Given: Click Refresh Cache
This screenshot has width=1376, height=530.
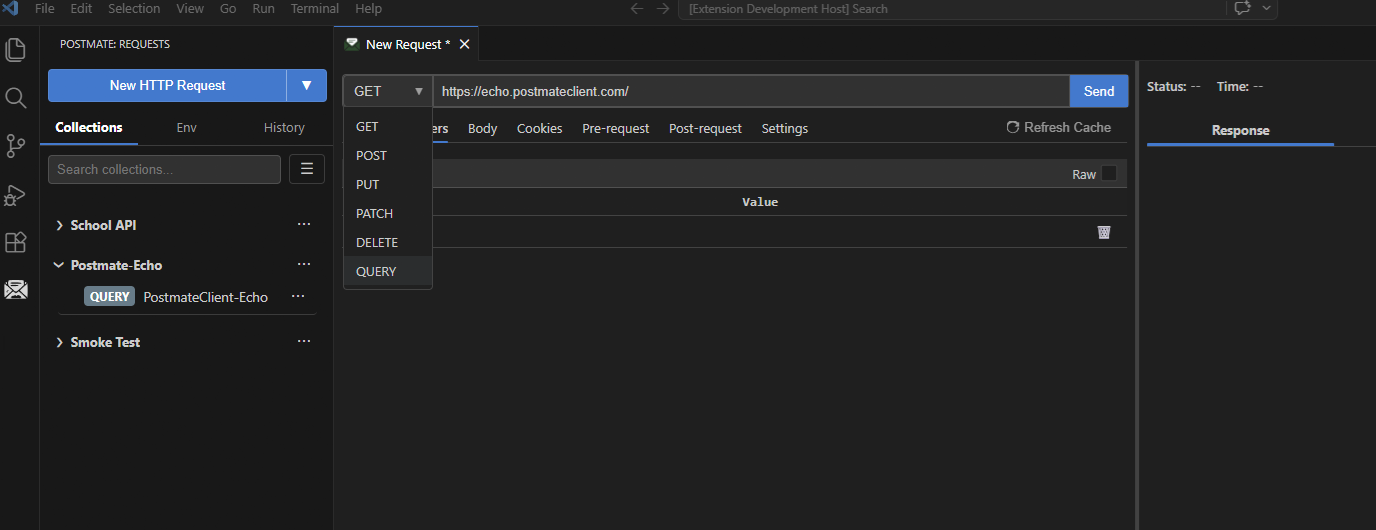Looking at the screenshot, I should pos(1059,127).
